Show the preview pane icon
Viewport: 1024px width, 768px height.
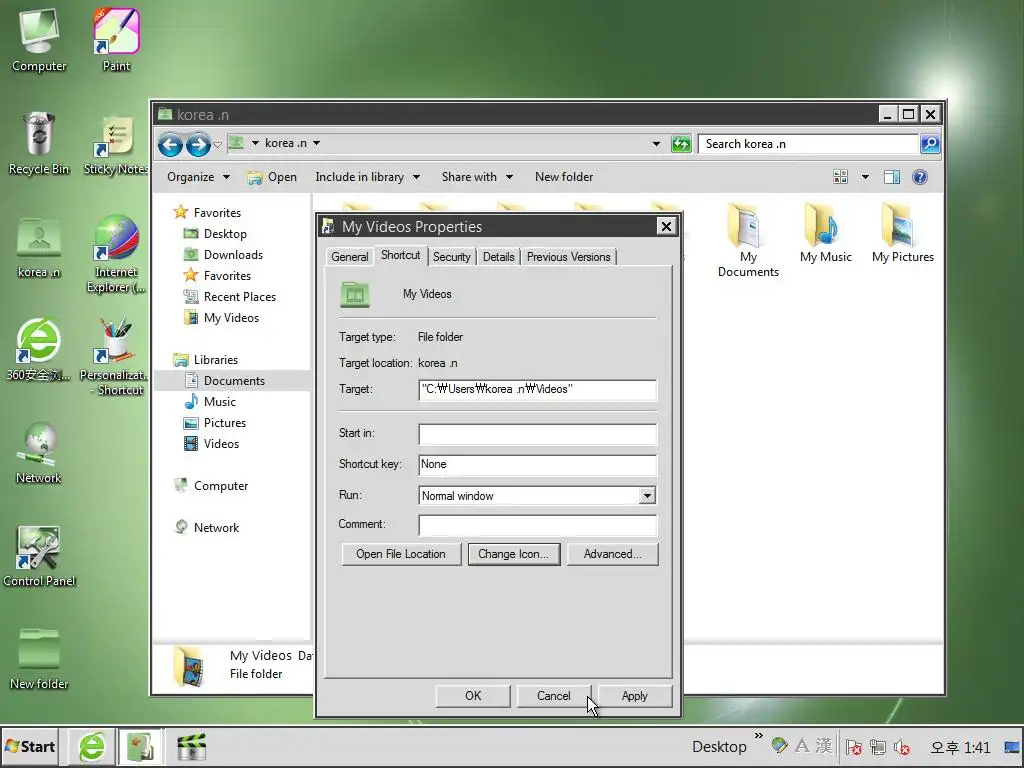tap(891, 177)
